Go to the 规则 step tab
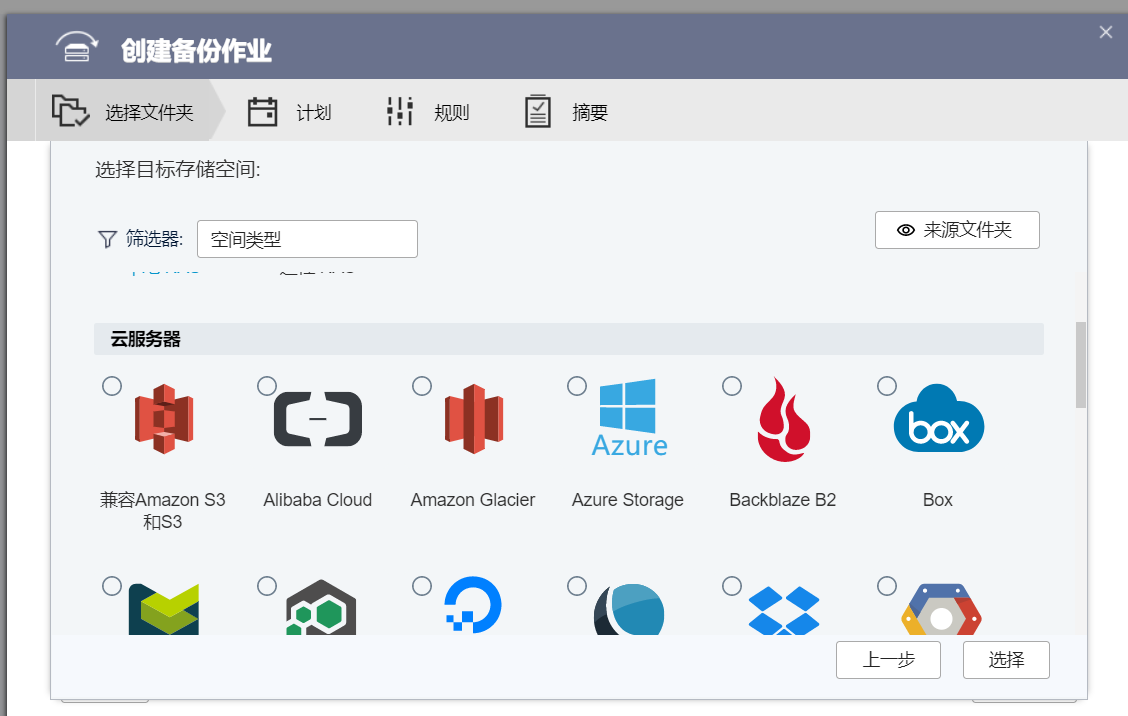The height and width of the screenshot is (716, 1128). point(428,112)
